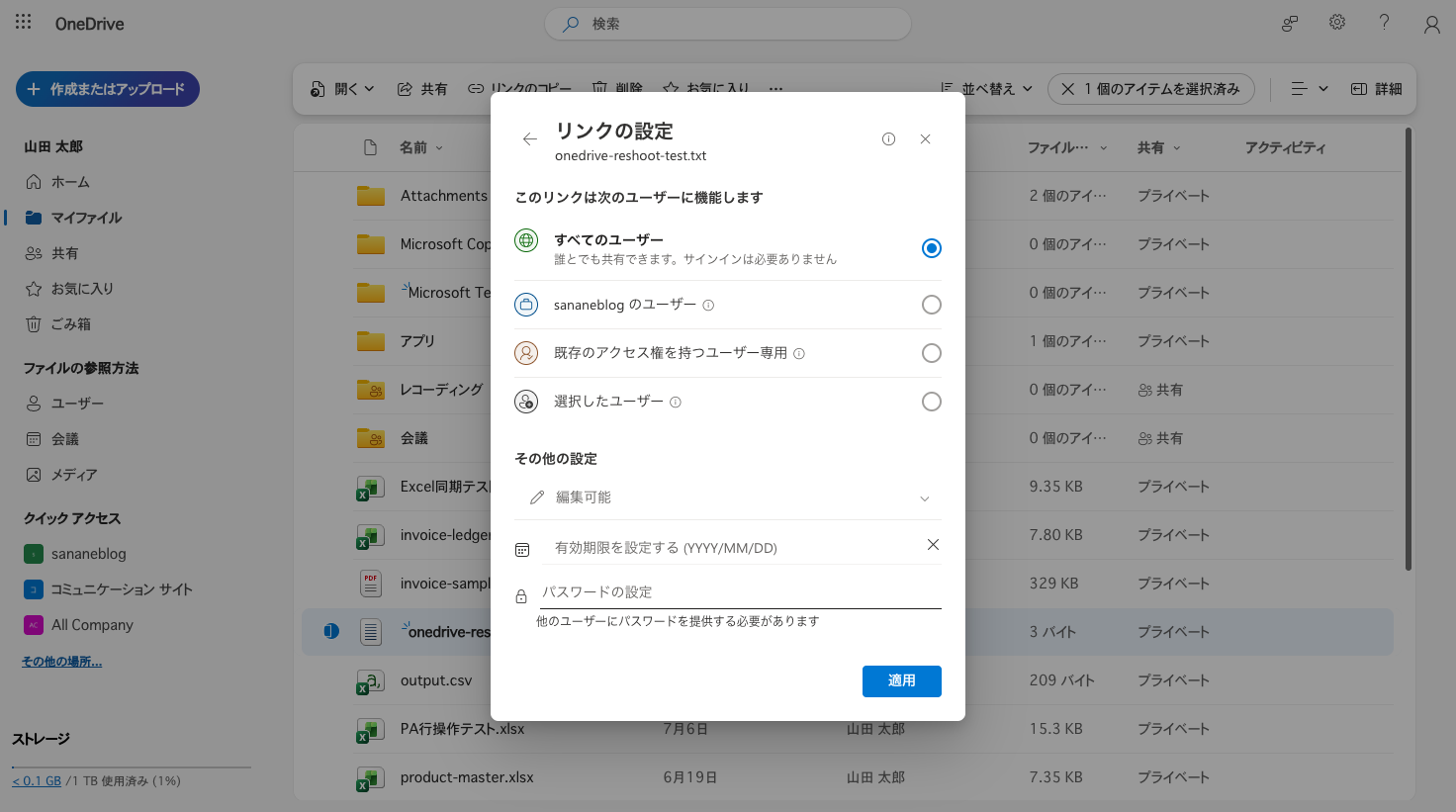Open the ファイル… column header dropdown
The width and height of the screenshot is (1456, 812).
tap(1067, 147)
